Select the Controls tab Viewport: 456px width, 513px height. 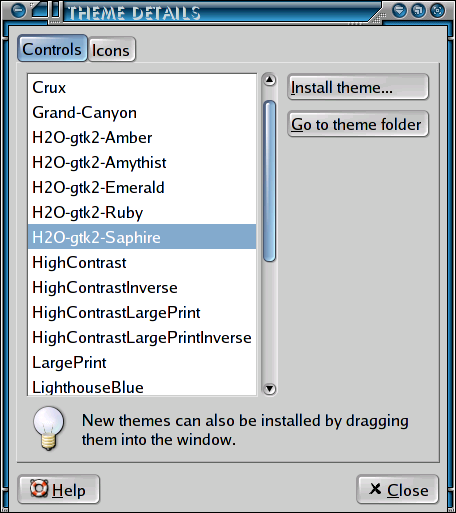(52, 49)
